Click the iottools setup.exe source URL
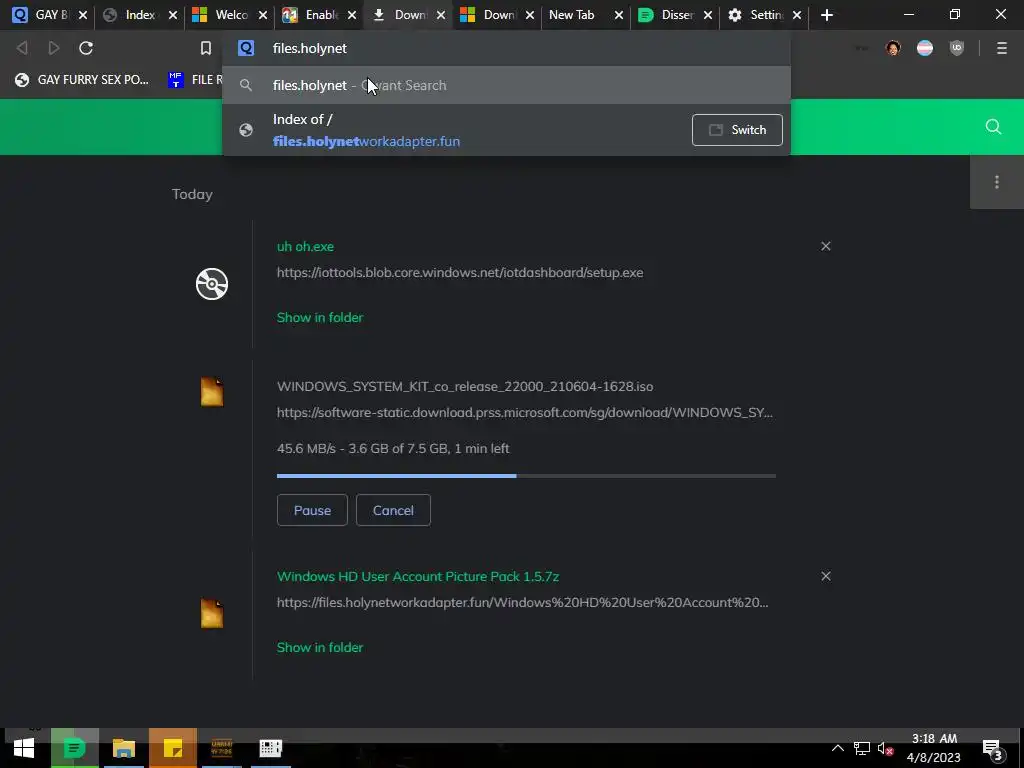1024x768 pixels. [x=460, y=272]
